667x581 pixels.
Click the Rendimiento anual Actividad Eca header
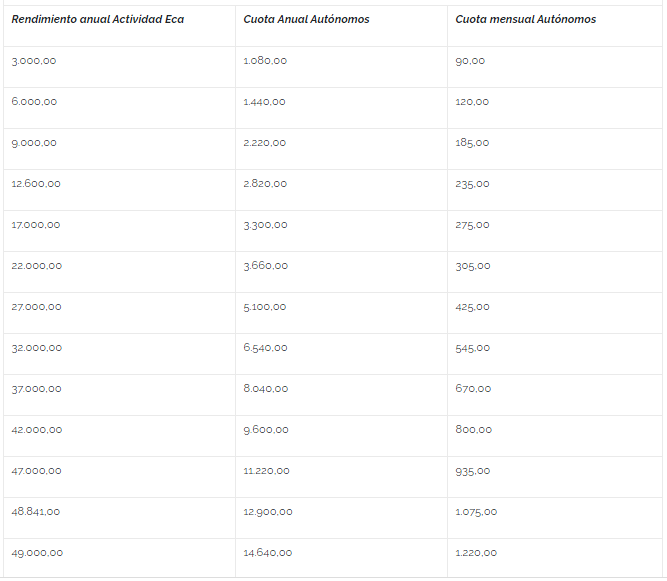tap(98, 20)
